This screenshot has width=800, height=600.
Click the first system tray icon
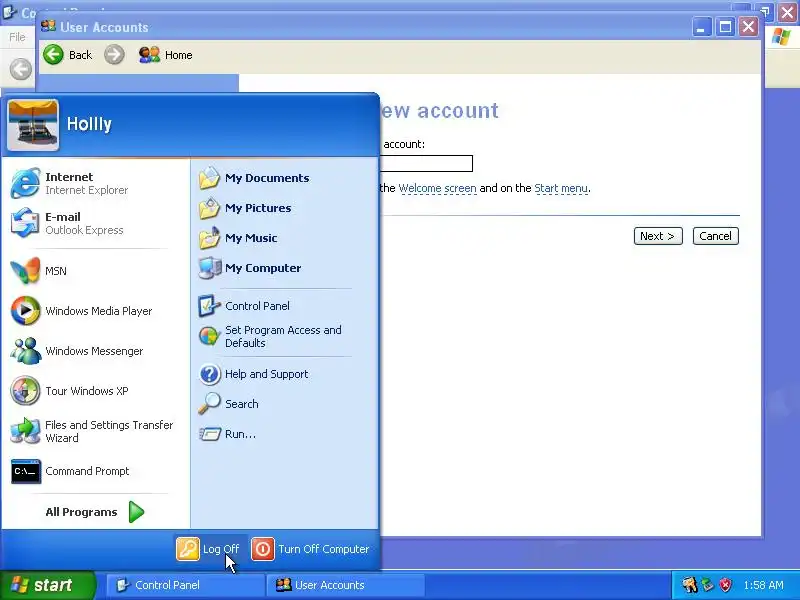[x=689, y=585]
